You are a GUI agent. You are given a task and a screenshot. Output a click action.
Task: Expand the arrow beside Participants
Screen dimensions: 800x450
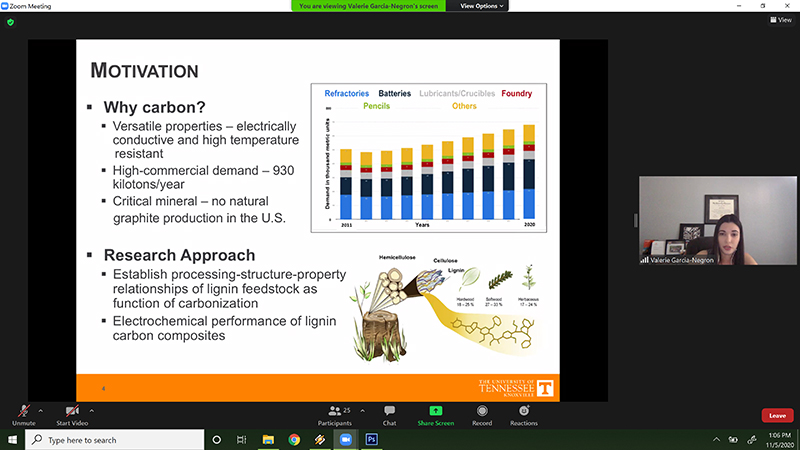pos(363,411)
